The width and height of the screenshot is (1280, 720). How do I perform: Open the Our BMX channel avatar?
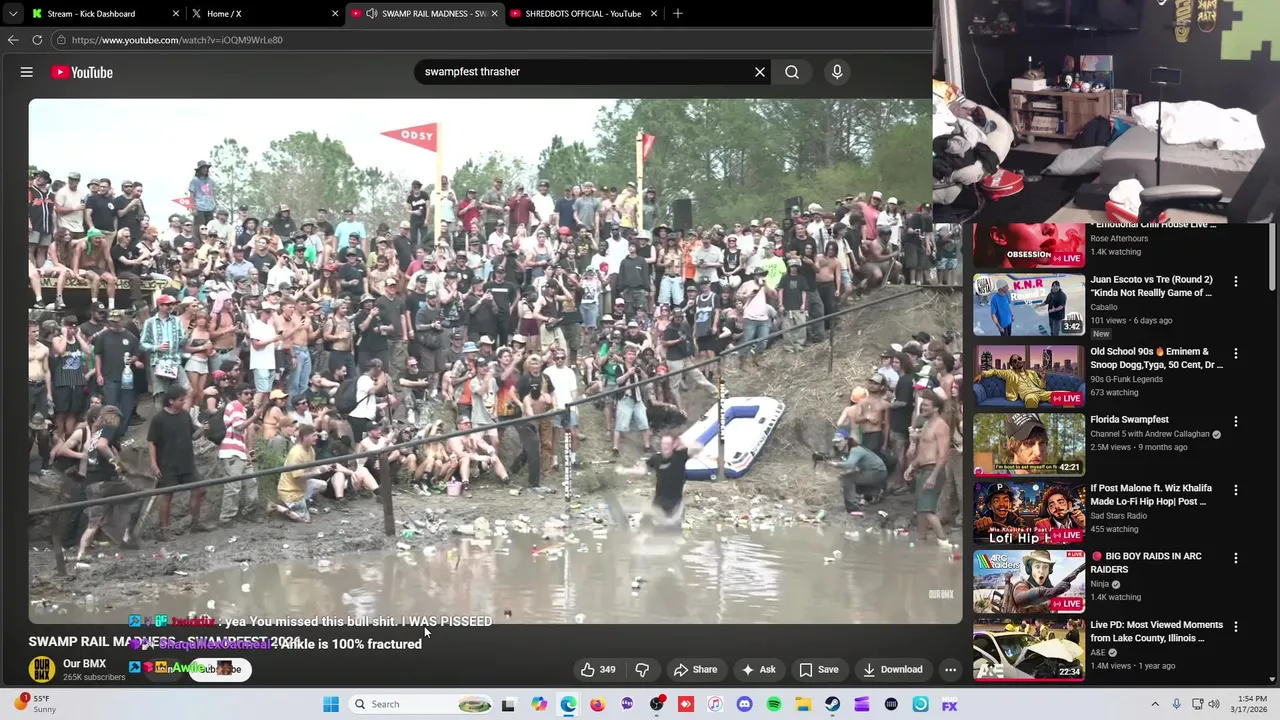42,669
